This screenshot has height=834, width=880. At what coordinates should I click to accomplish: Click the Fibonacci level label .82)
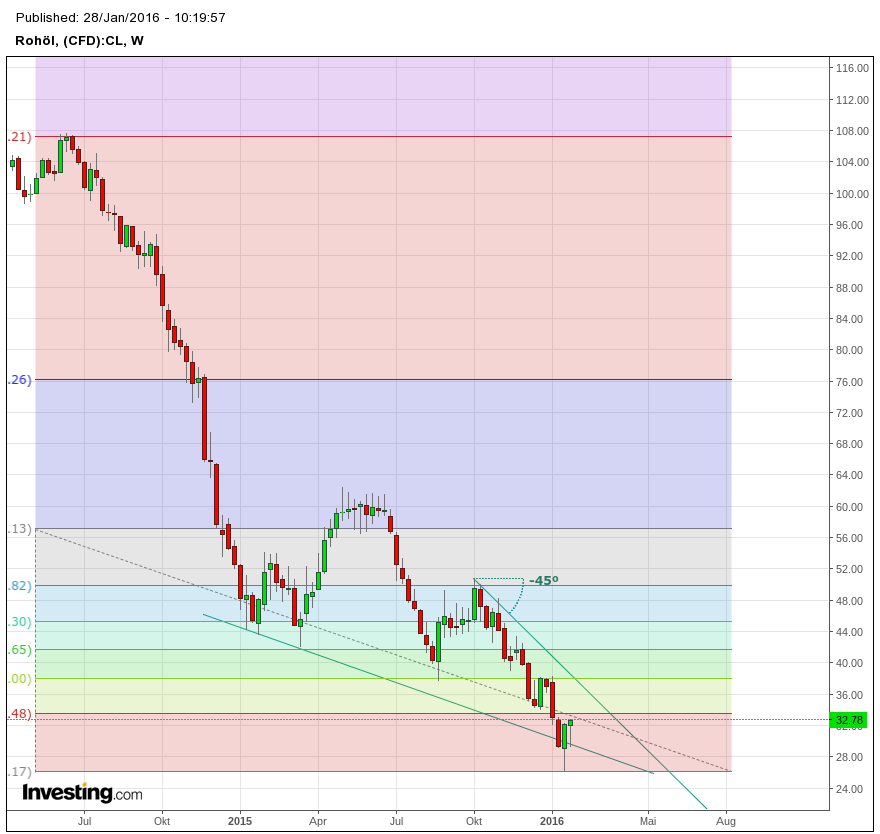pyautogui.click(x=20, y=586)
